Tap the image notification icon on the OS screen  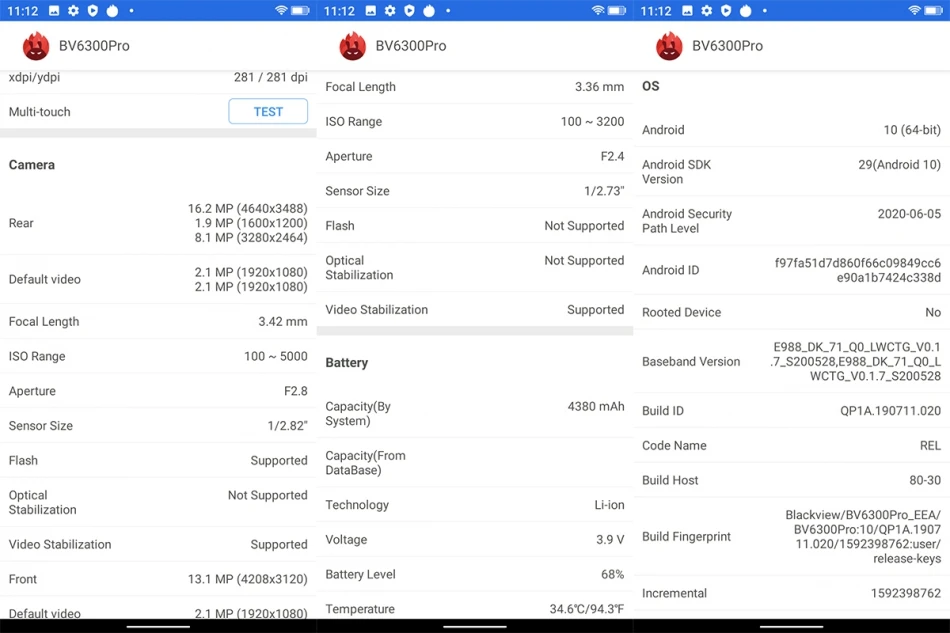click(687, 10)
